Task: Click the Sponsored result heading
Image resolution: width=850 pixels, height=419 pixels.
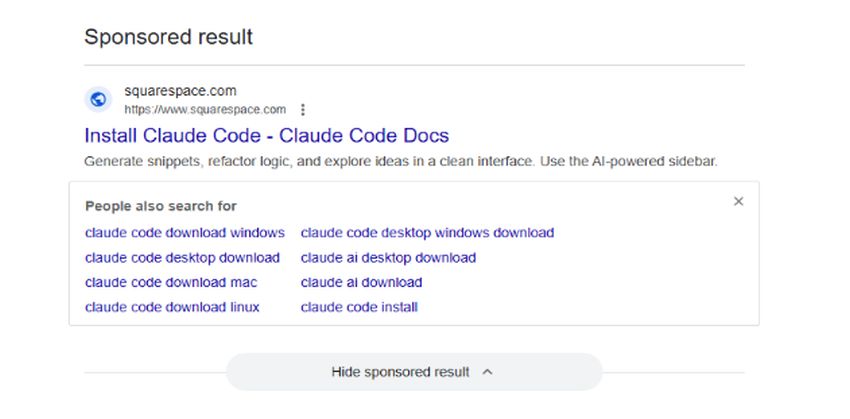Action: [168, 38]
